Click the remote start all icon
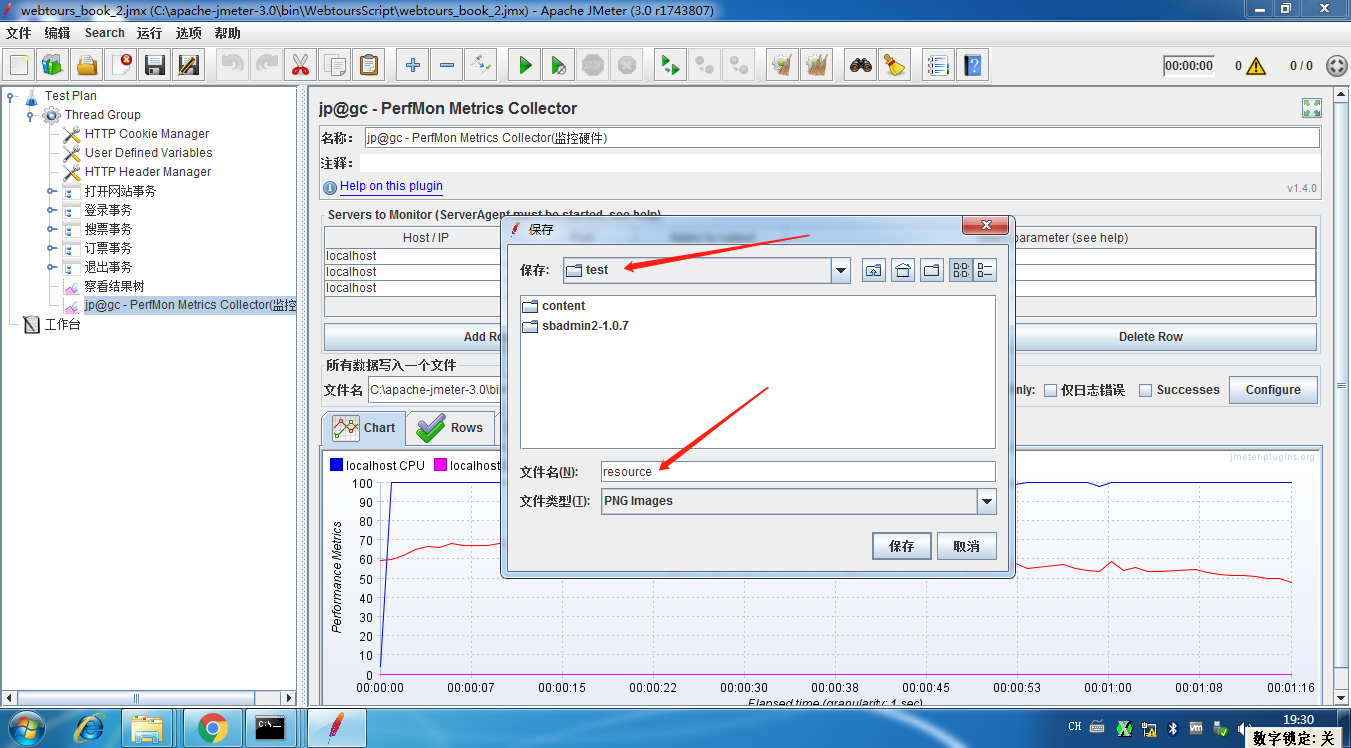1351x748 pixels. point(670,66)
